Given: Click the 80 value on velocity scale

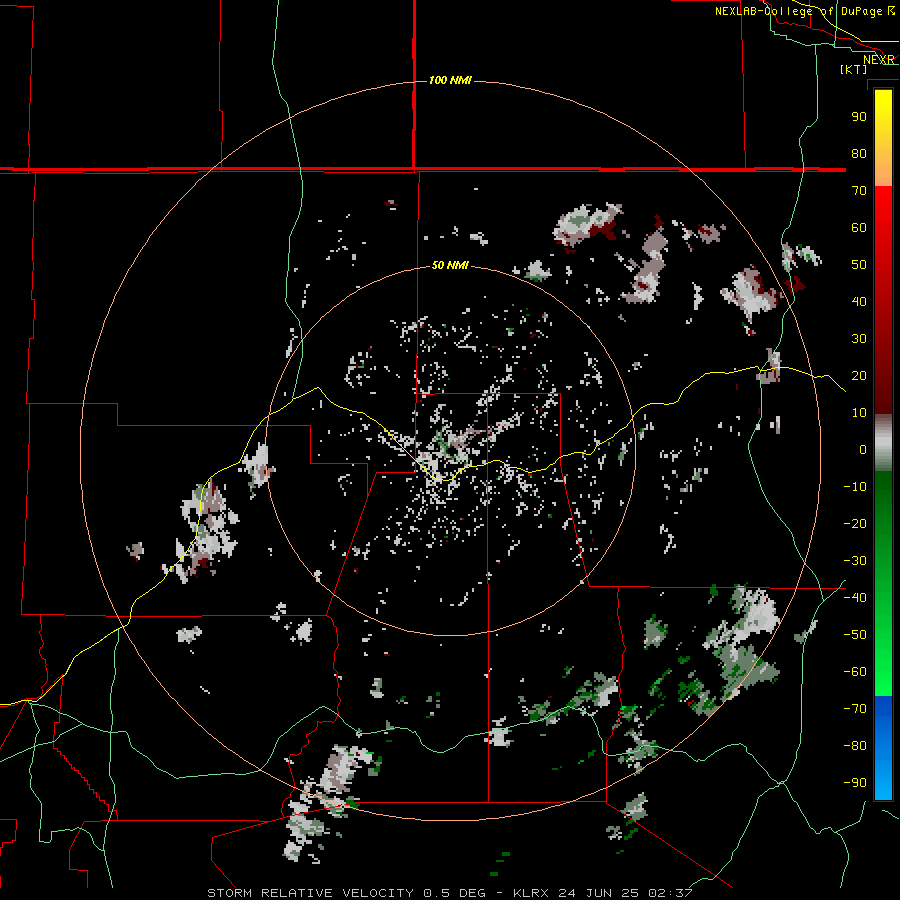Looking at the screenshot, I should tap(859, 153).
